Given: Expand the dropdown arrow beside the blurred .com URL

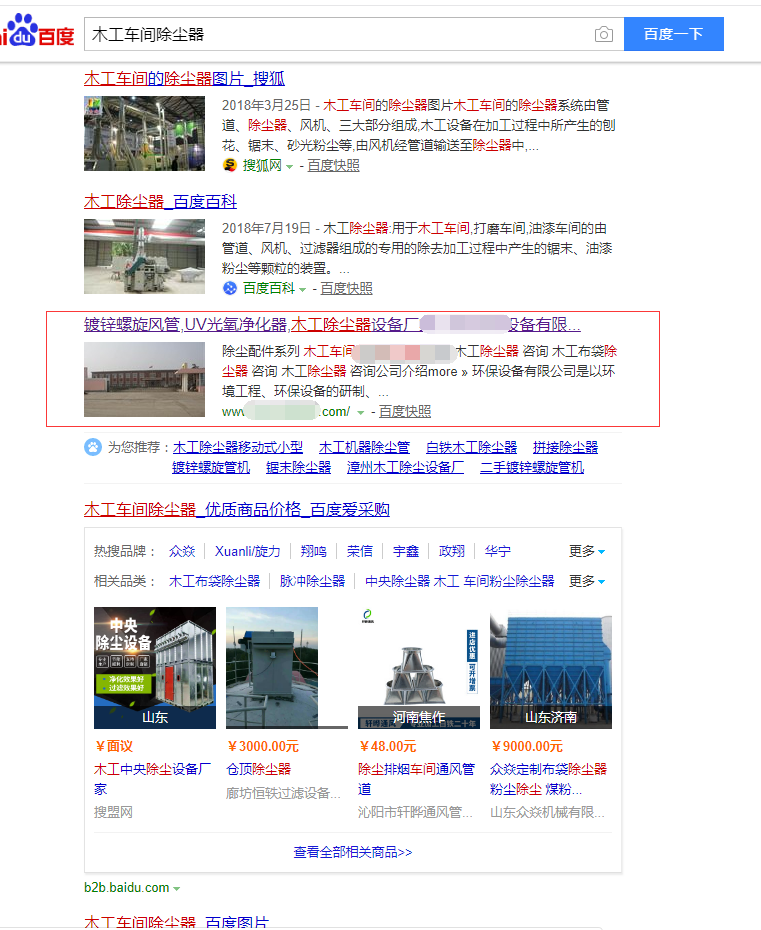Looking at the screenshot, I should point(360,412).
